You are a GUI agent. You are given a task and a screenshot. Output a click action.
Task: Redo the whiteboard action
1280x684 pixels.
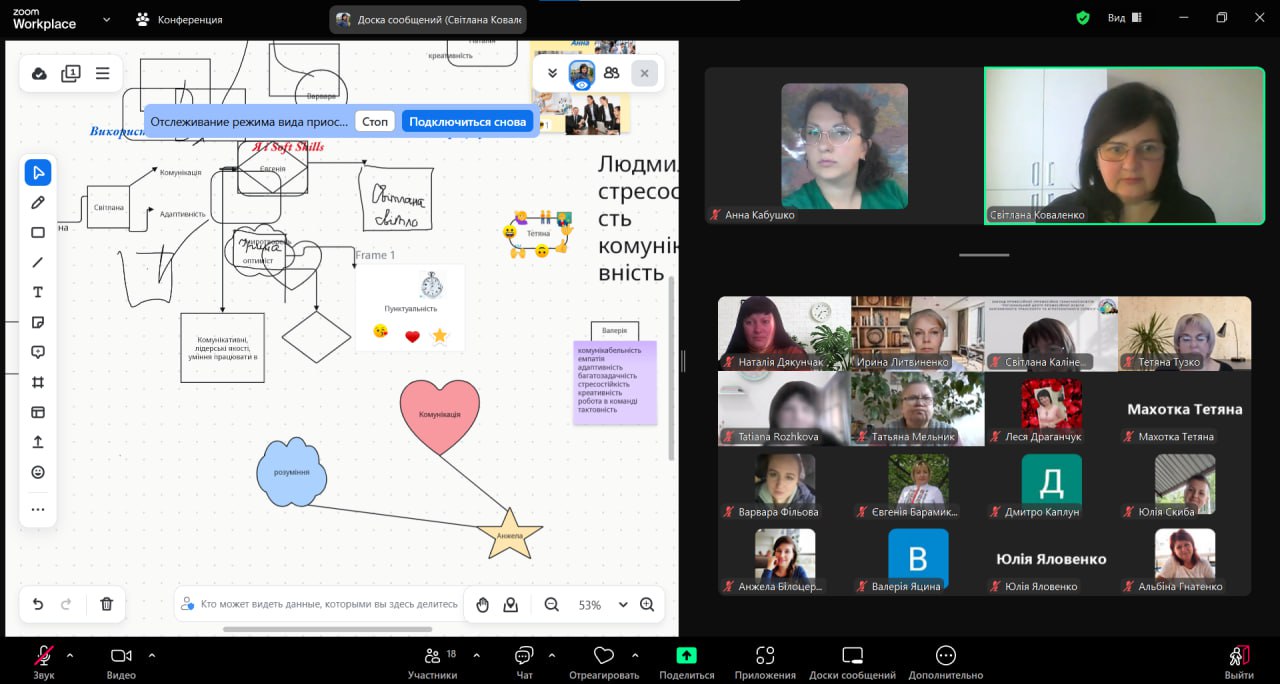click(67, 604)
